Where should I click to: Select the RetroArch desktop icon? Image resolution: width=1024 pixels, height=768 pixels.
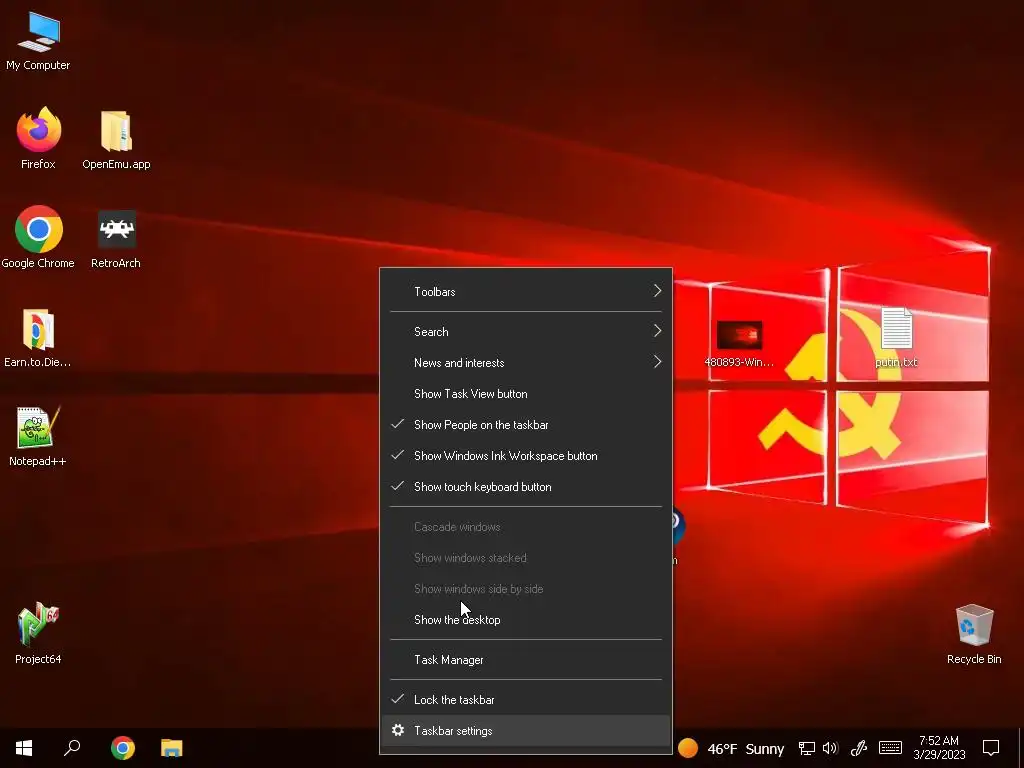(116, 238)
